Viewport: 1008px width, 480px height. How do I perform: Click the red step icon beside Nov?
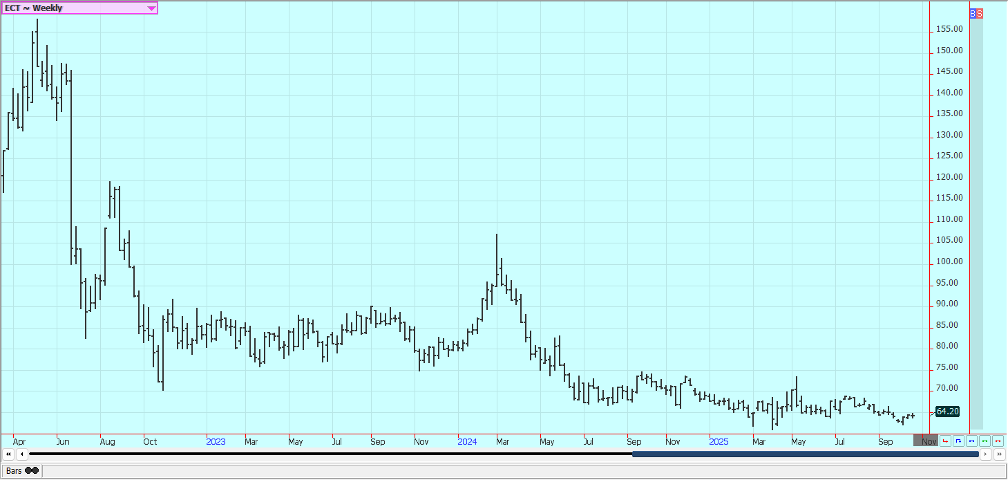tap(945, 440)
